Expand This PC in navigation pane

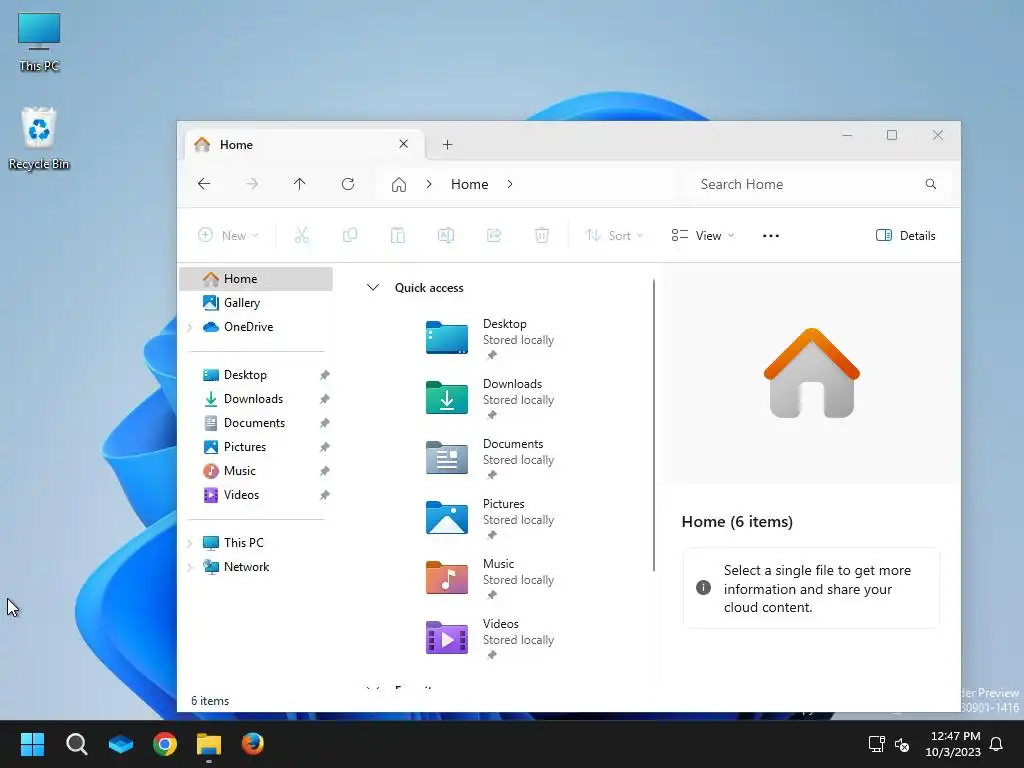[190, 543]
